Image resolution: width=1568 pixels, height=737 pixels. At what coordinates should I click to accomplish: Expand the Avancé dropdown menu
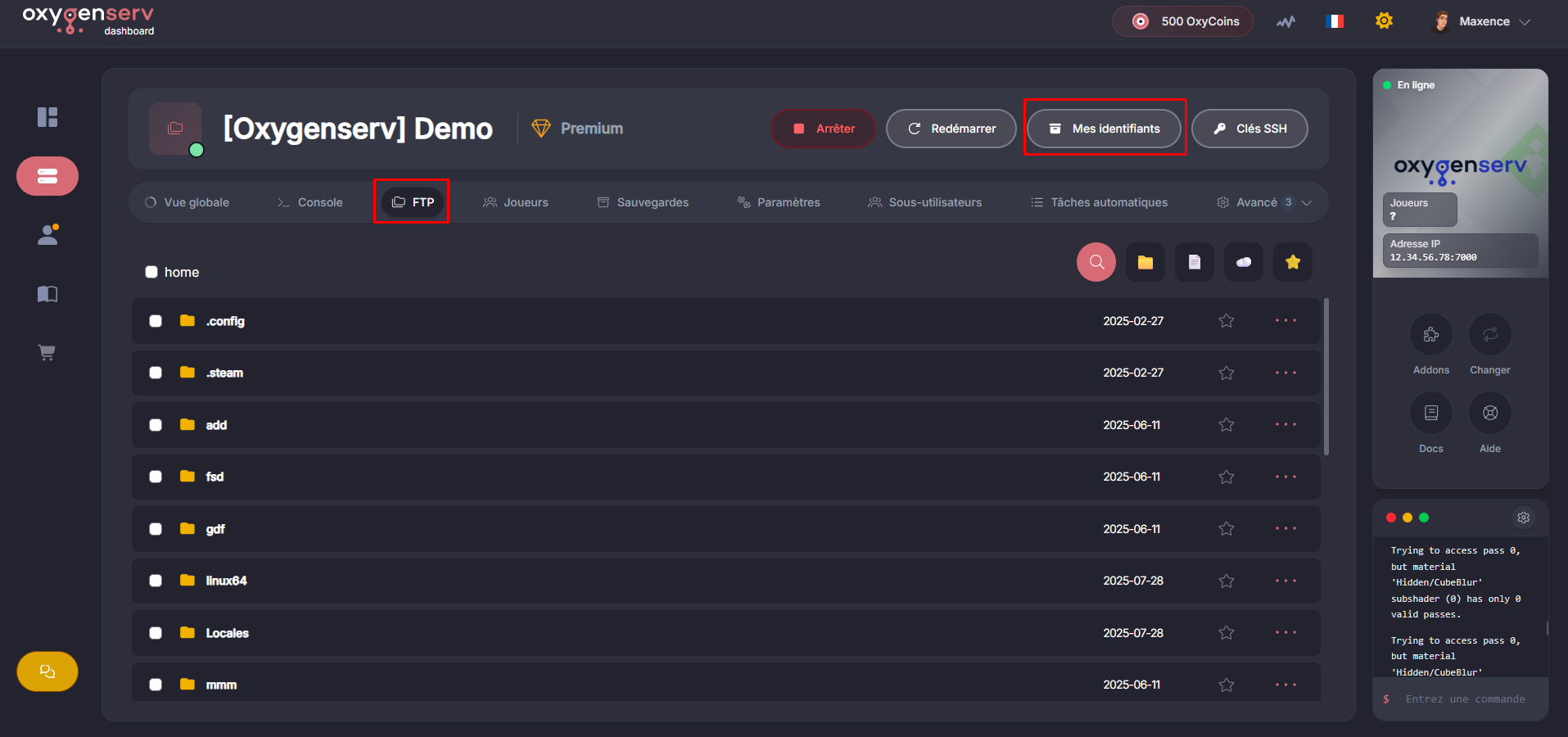click(1264, 202)
